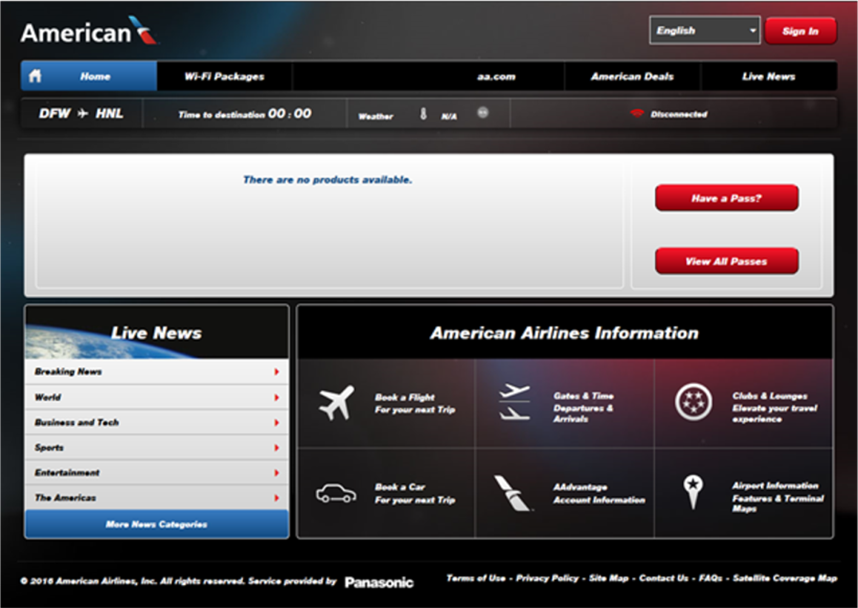
Task: Expand the Breaking News category
Action: tap(156, 372)
